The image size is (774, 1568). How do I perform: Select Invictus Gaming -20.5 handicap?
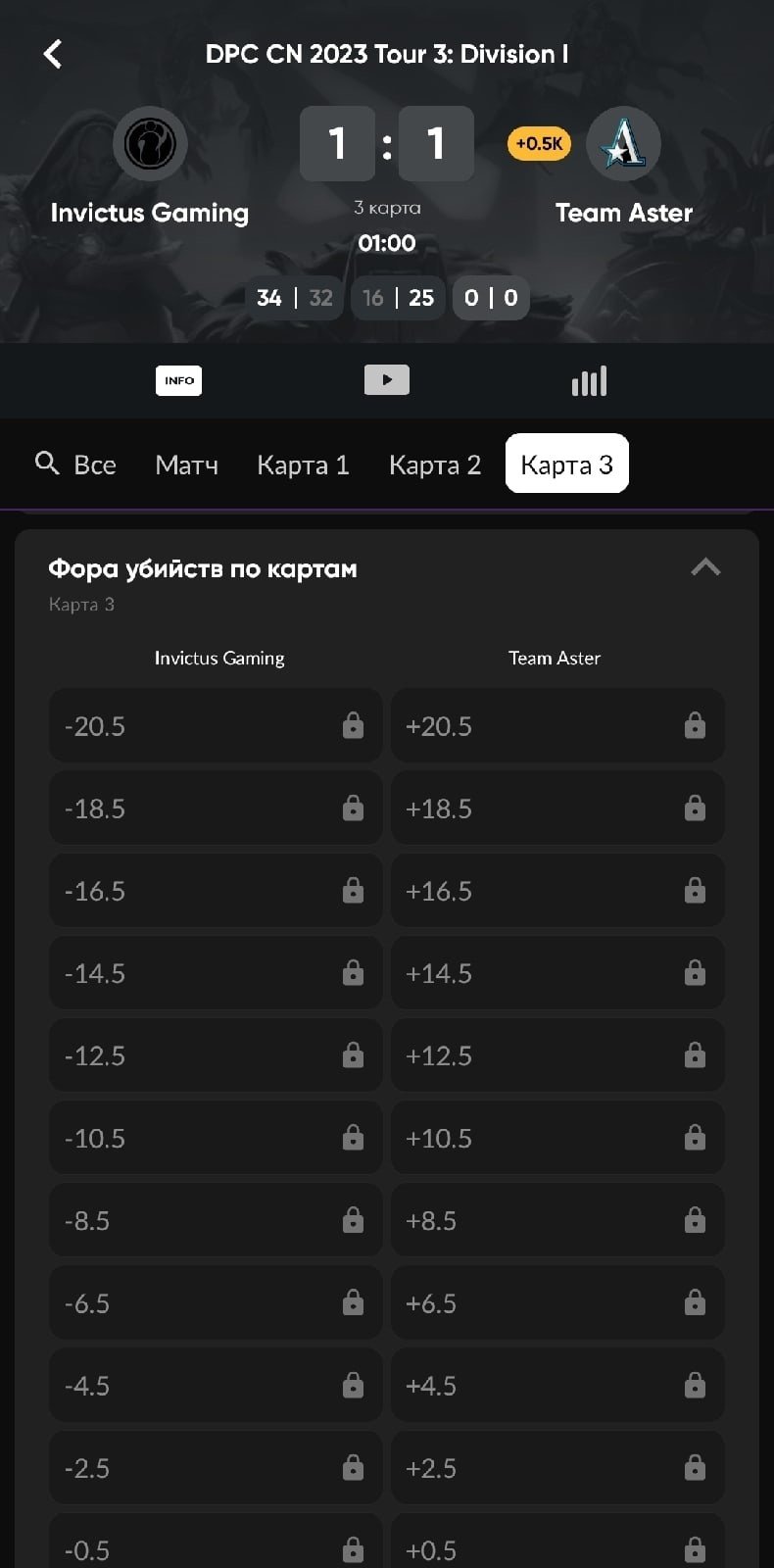point(216,726)
